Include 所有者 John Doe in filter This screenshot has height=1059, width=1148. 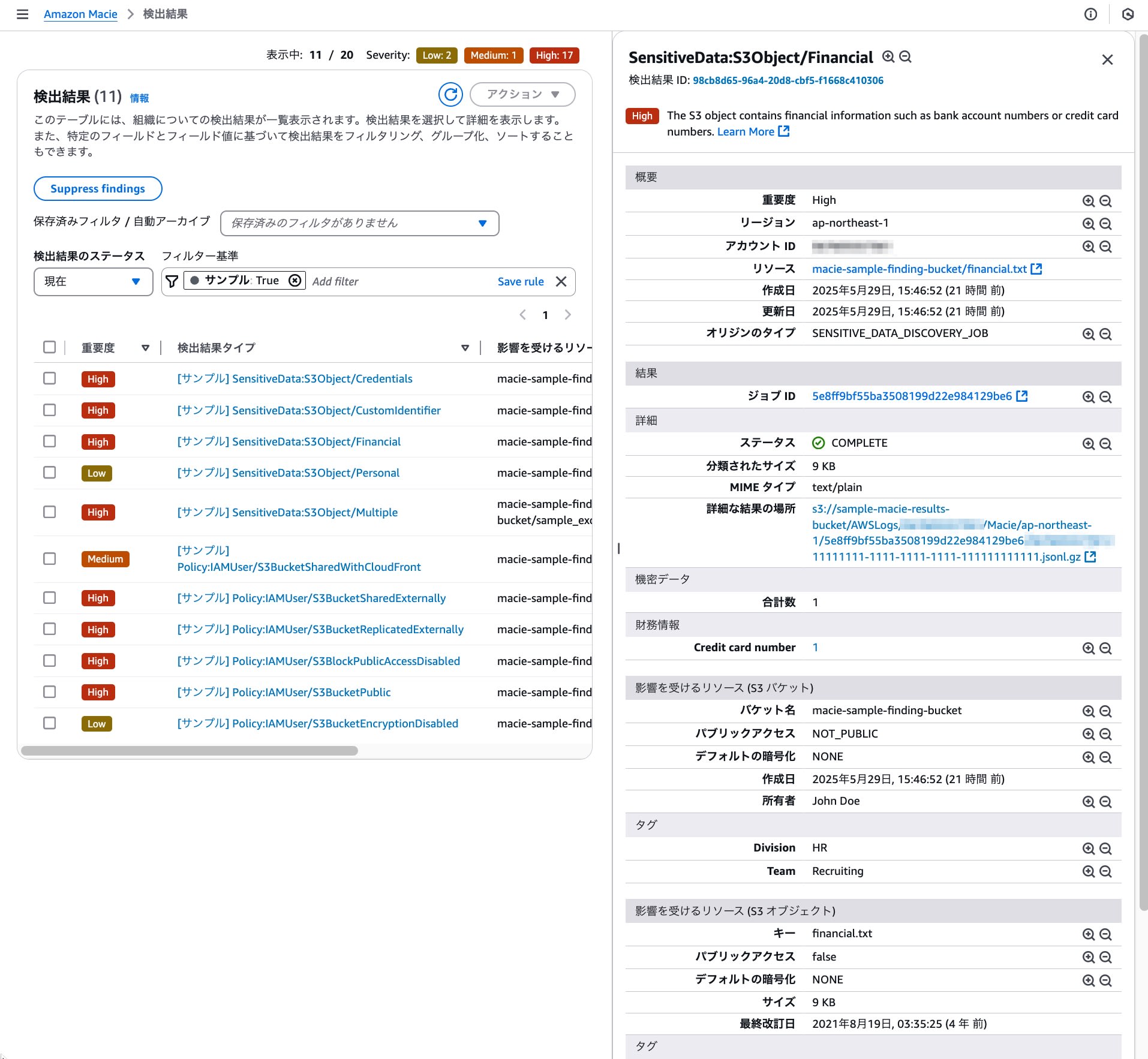coord(1089,802)
